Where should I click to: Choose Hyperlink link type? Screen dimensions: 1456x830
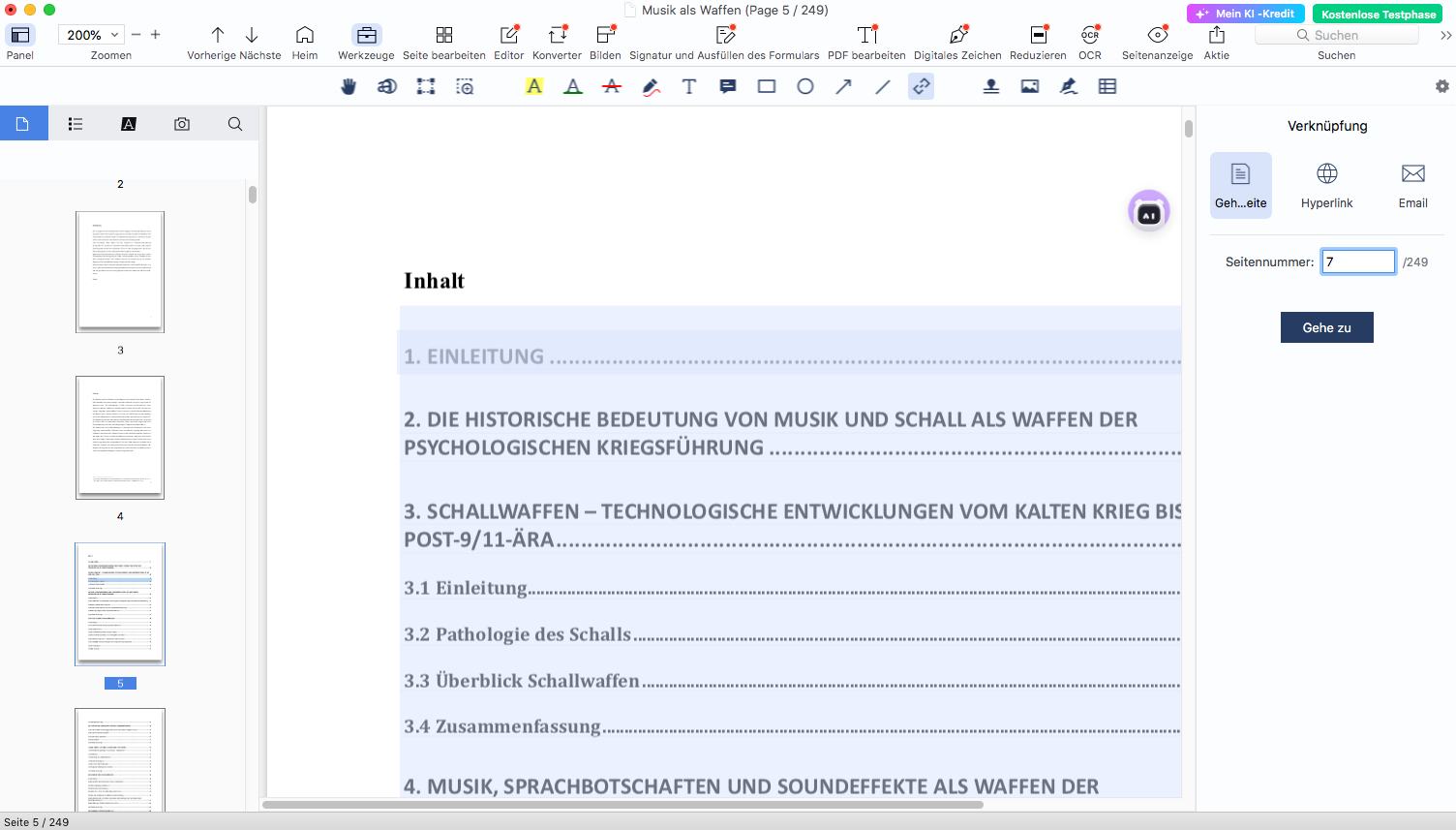coord(1326,185)
